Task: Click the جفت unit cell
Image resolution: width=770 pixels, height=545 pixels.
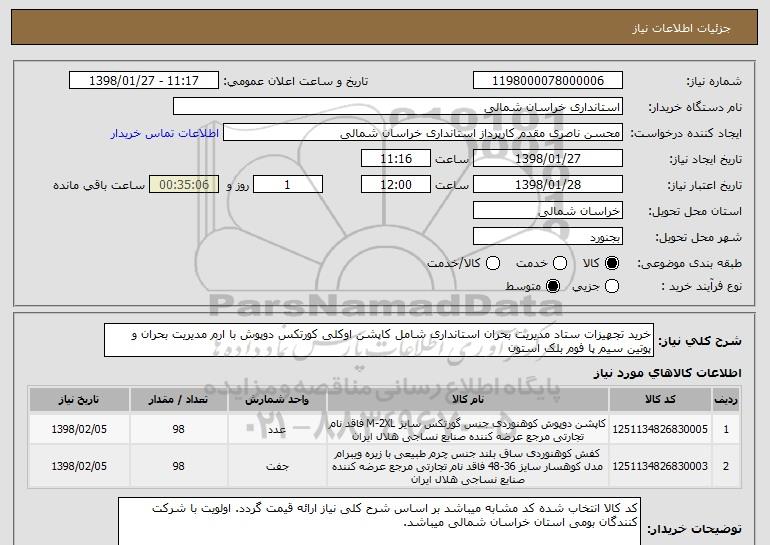Action: (x=277, y=466)
